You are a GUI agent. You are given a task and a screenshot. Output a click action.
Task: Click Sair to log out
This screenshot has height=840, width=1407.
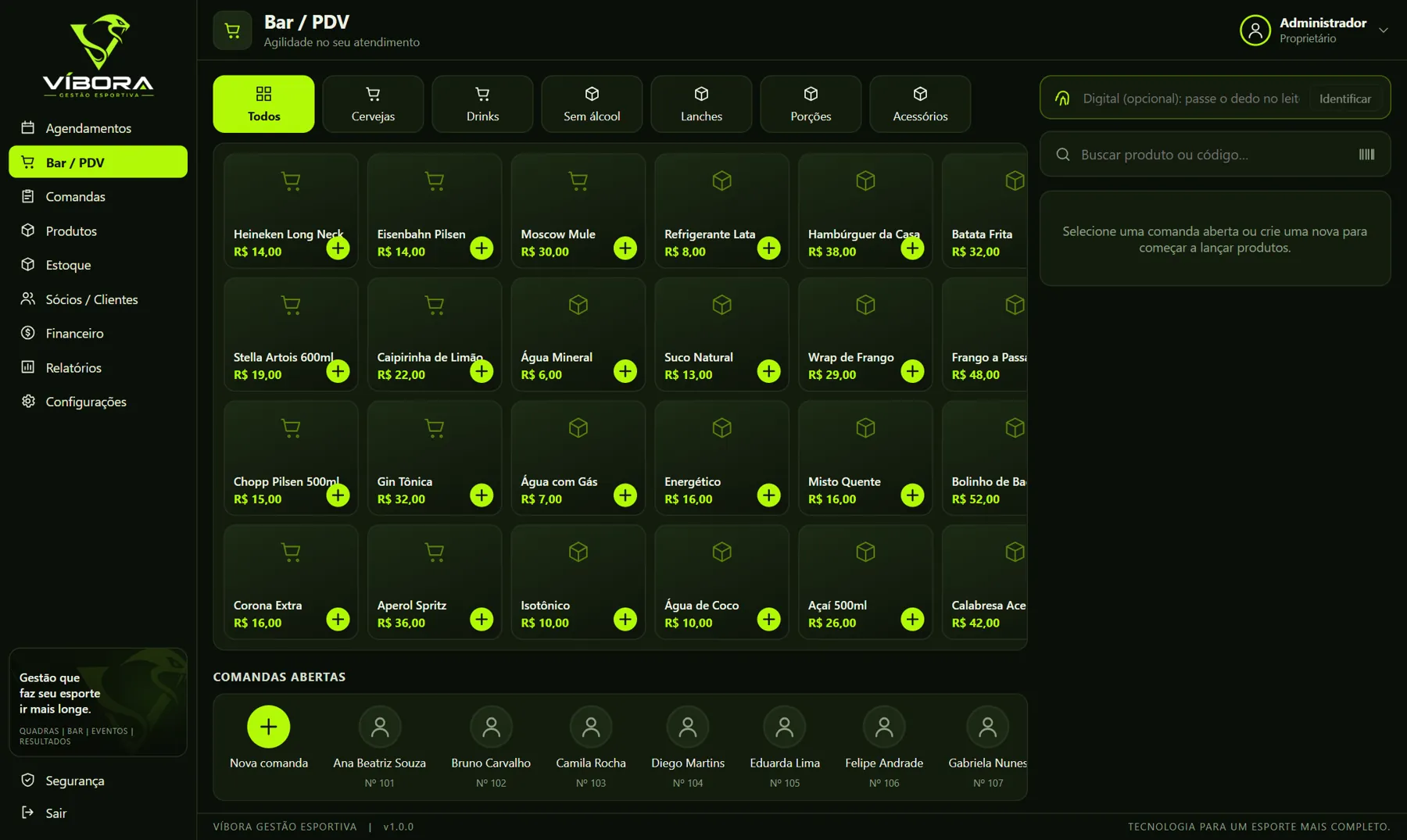(x=98, y=813)
